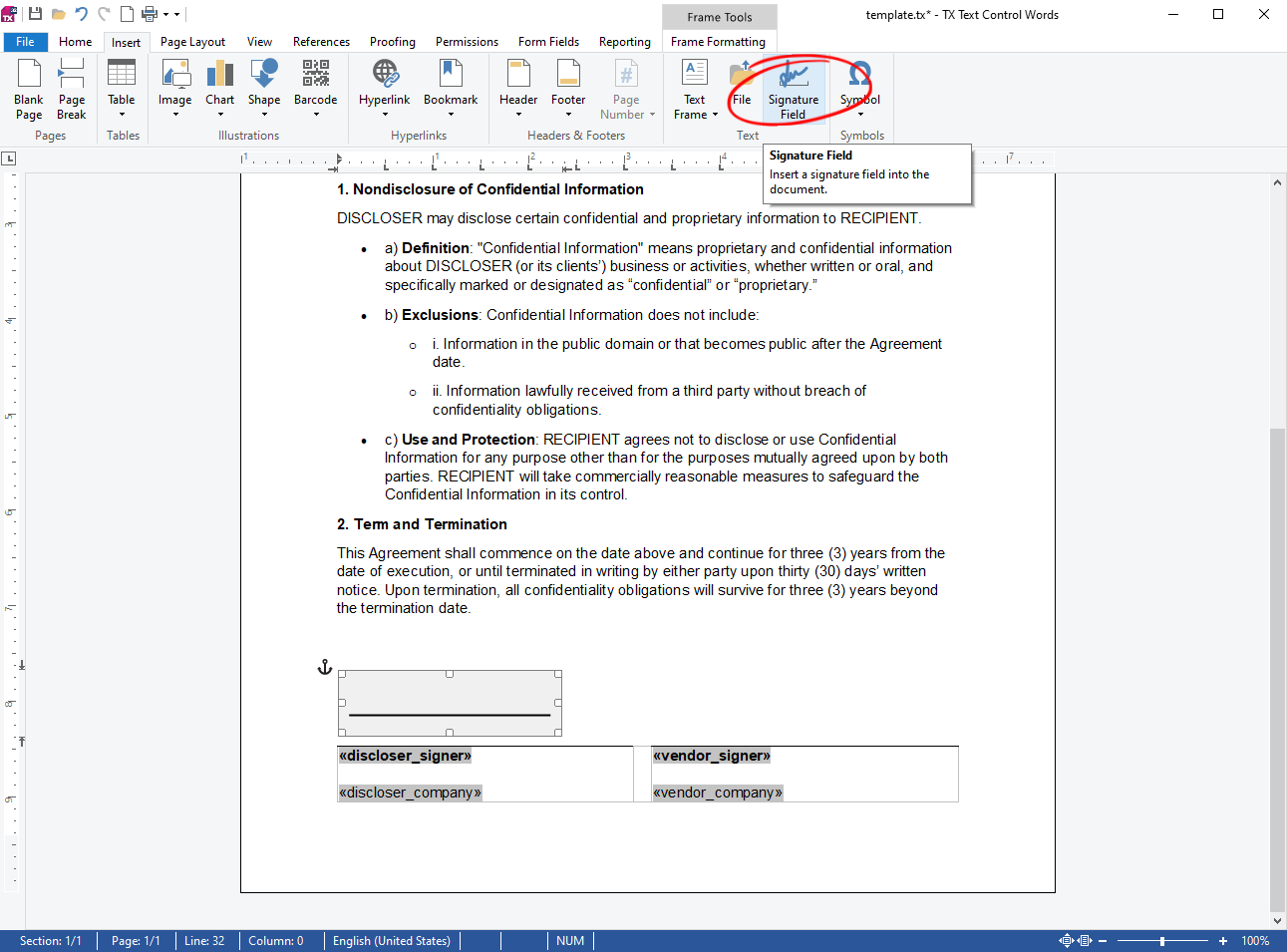Switch to the References tab
The height and width of the screenshot is (952, 1287).
(x=321, y=42)
